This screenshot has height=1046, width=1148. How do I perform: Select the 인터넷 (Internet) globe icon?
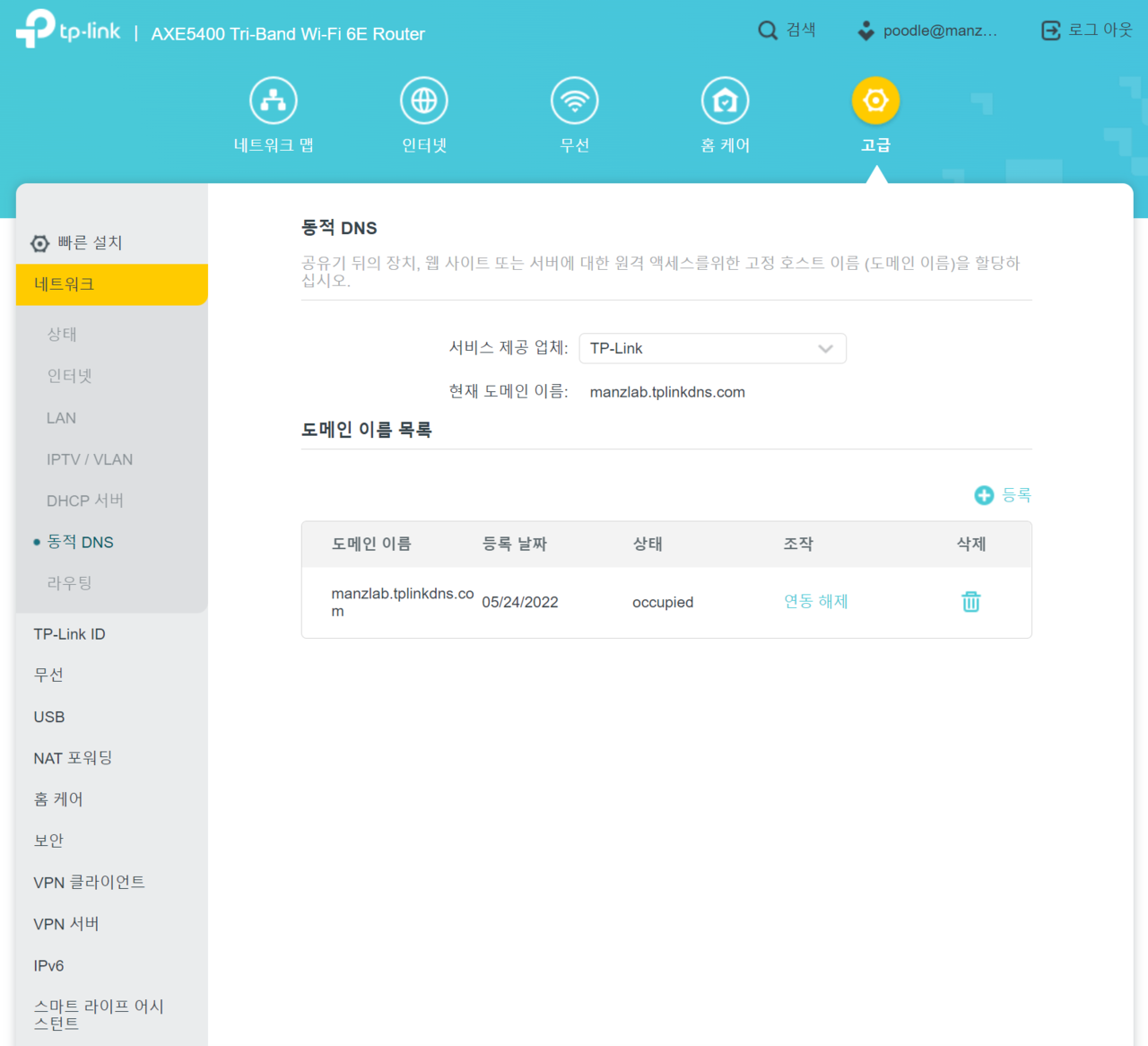423,100
